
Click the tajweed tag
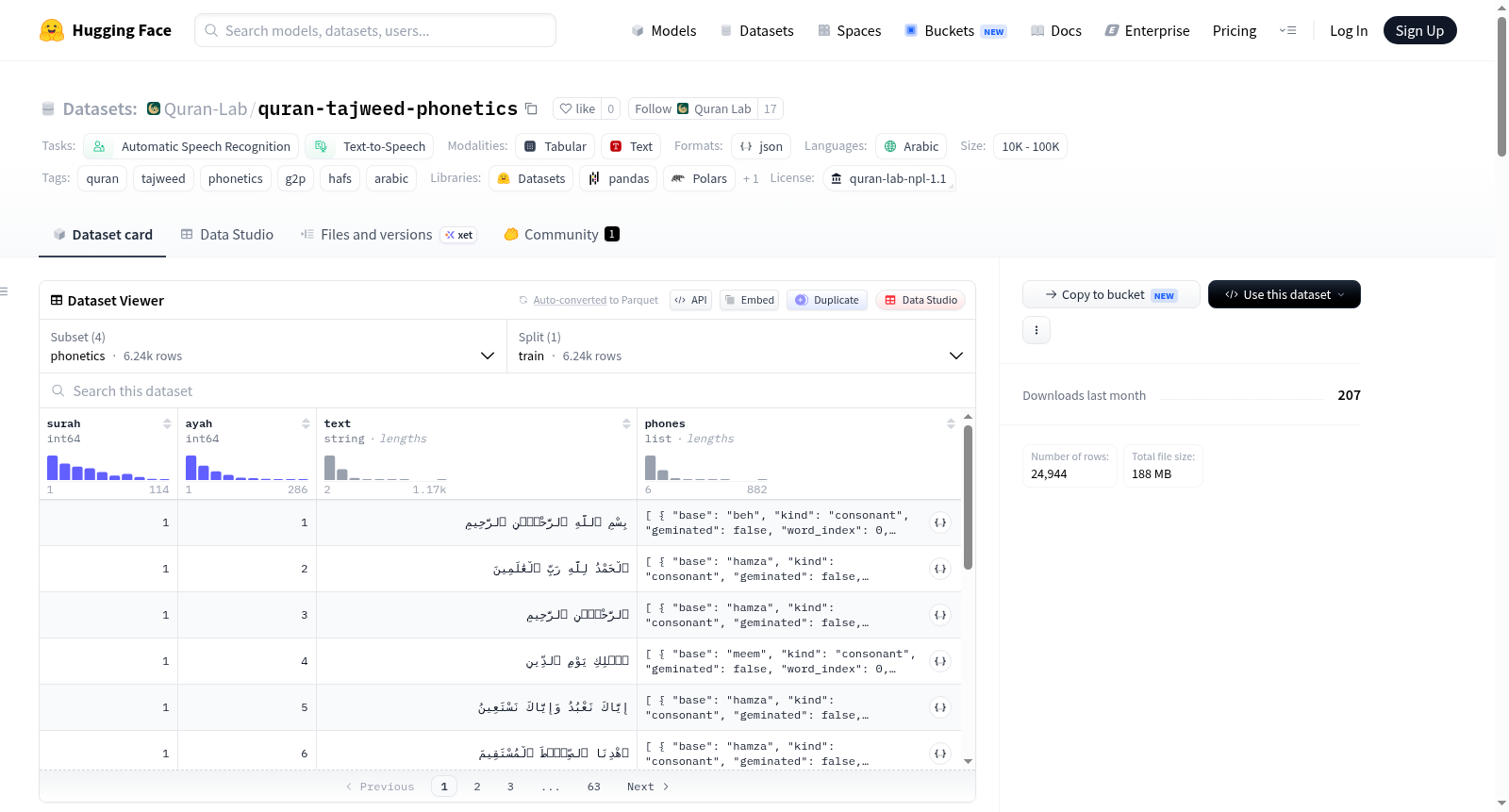point(163,178)
